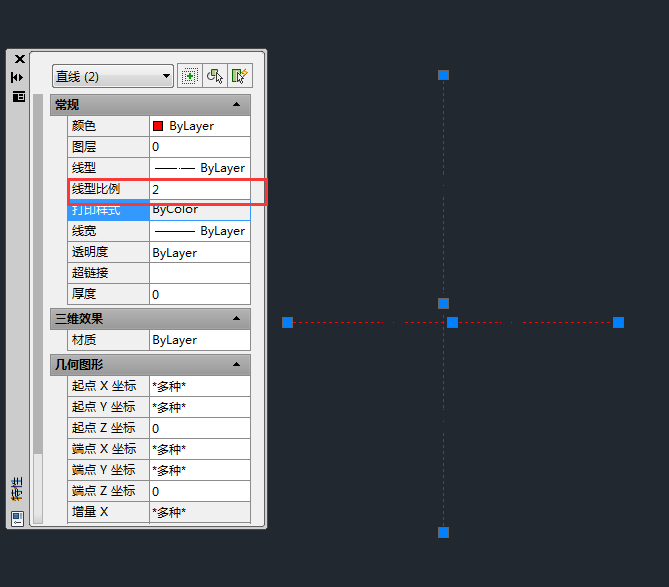
Task: Click the properties palette vertical scrollbar
Action: tap(39, 300)
